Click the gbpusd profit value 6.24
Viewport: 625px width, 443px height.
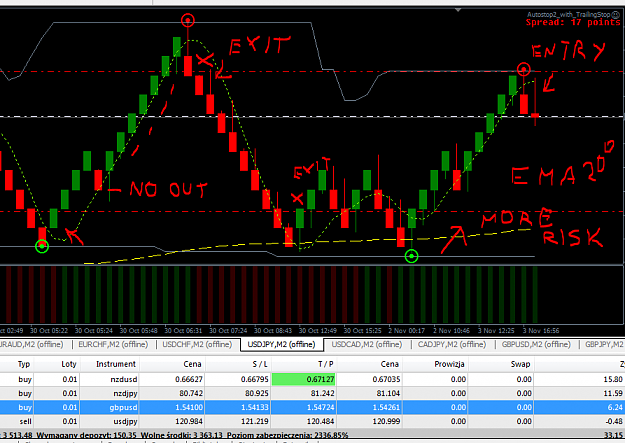coord(615,408)
